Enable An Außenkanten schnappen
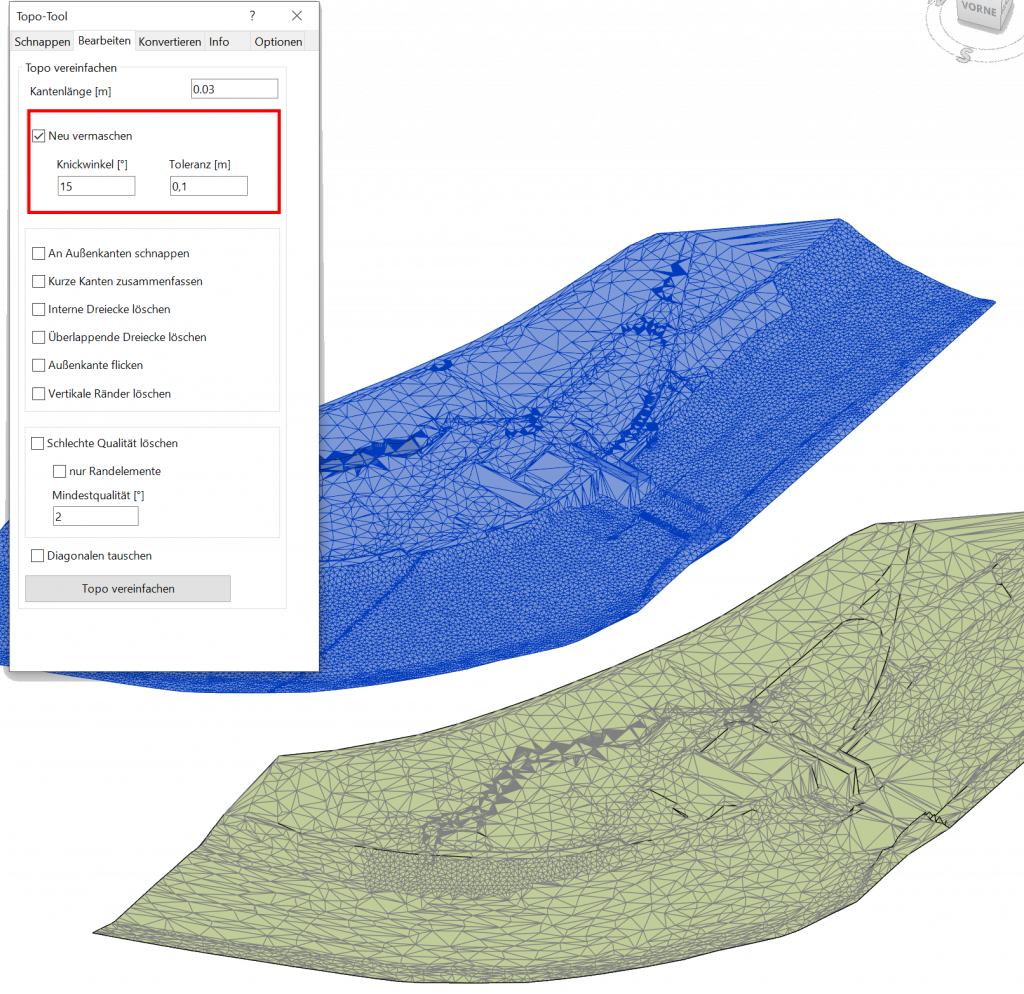 tap(39, 254)
